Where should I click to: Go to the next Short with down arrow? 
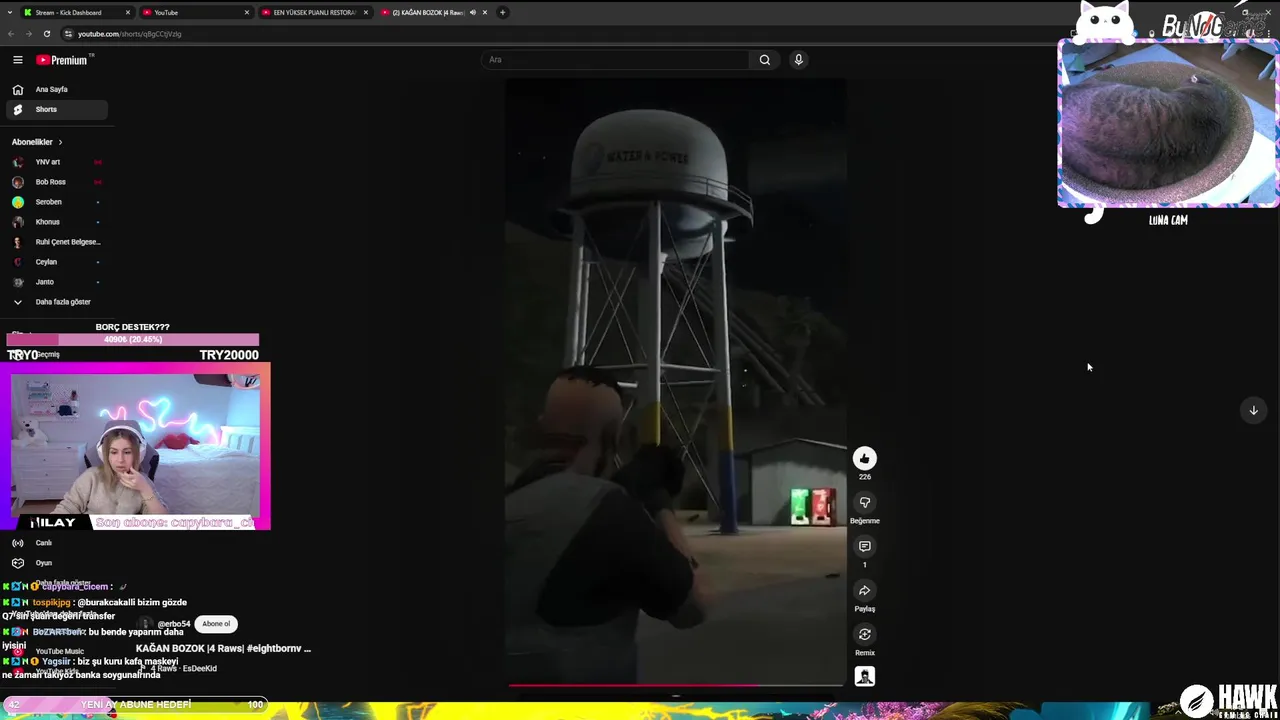tap(1253, 410)
